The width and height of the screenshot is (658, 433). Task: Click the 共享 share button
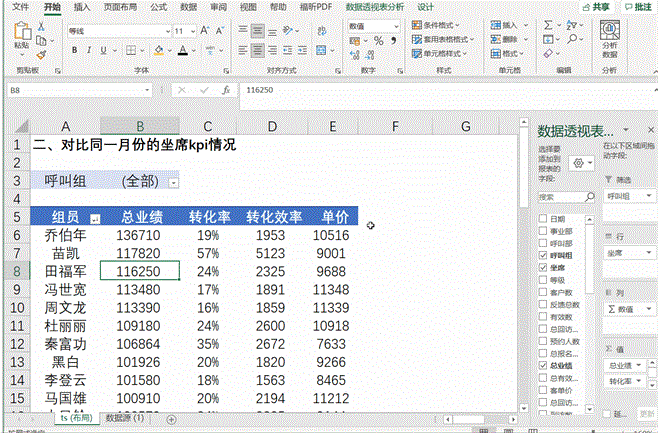[x=597, y=7]
